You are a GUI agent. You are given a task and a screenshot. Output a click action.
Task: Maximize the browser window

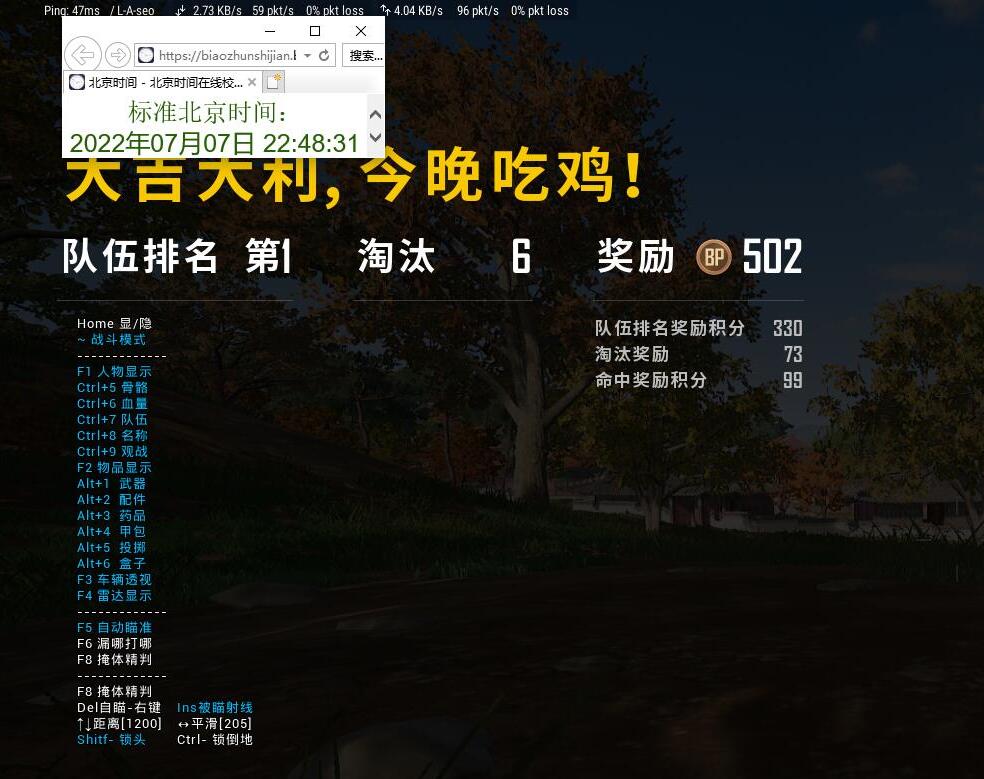pos(315,31)
